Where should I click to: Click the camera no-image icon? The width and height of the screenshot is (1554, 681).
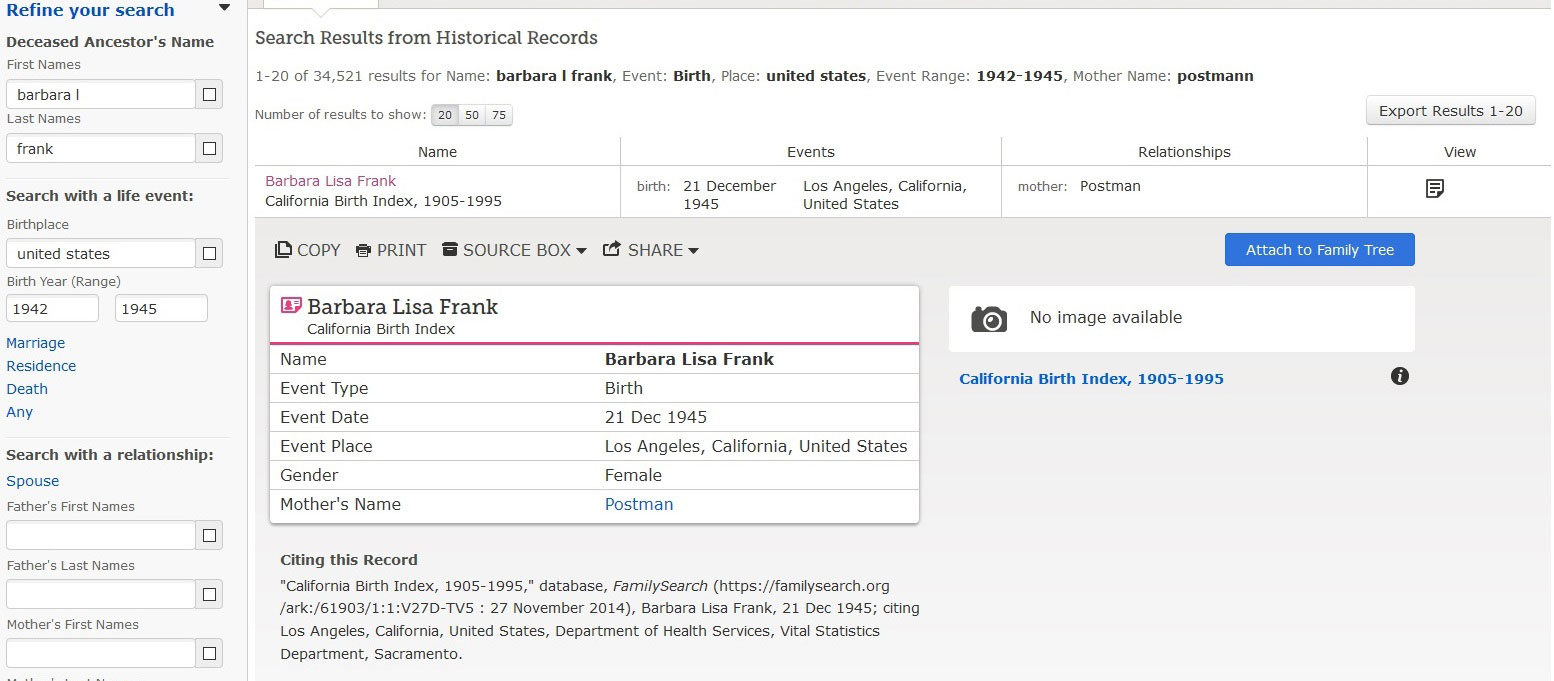click(989, 318)
